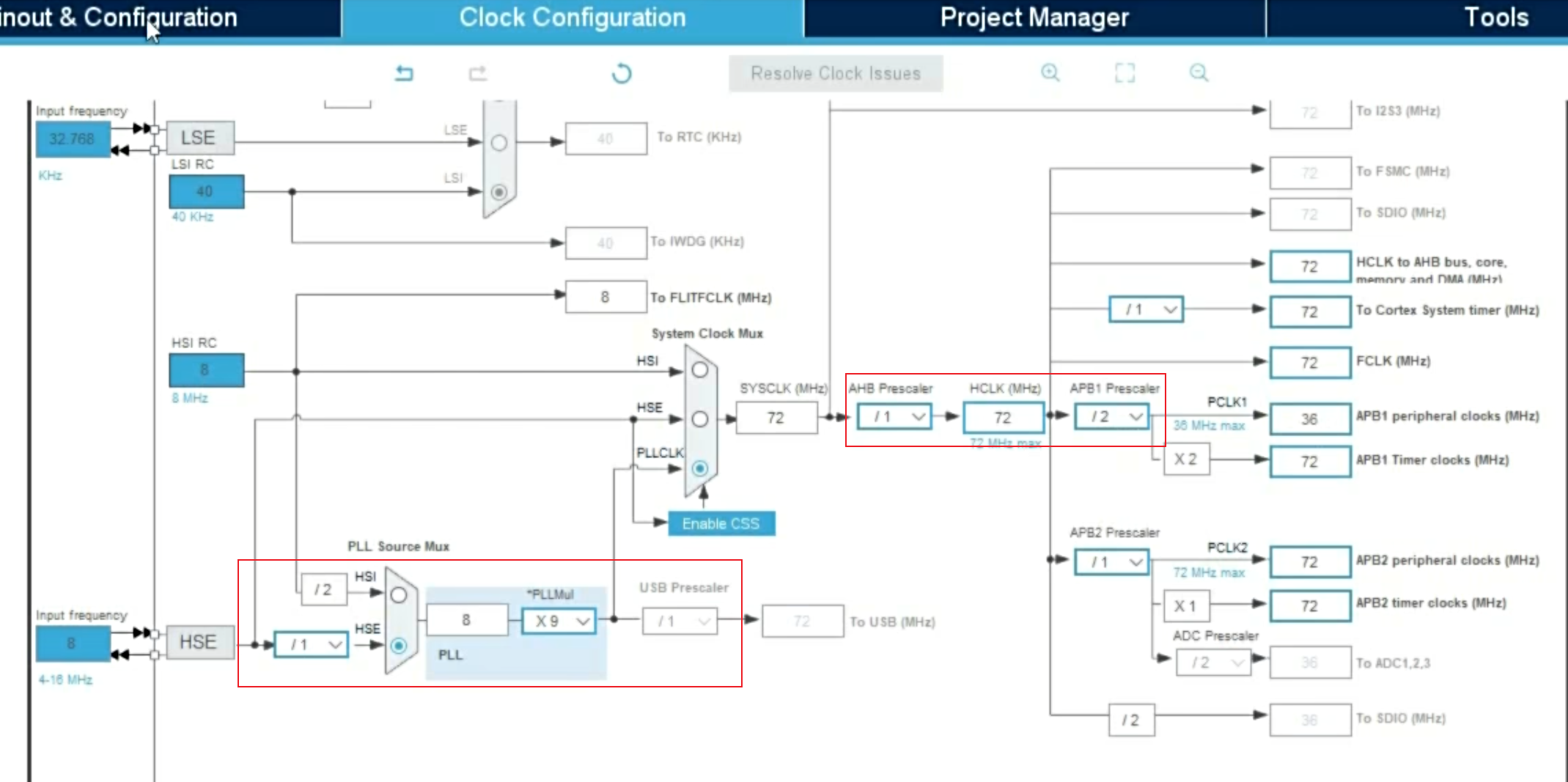Open the APB2 Prescaler dropdown
The image size is (1568, 782).
pos(1112,562)
